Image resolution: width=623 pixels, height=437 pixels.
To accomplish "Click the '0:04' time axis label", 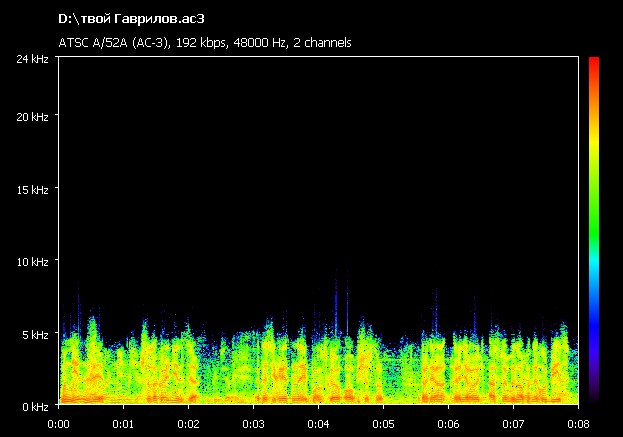I will coord(318,424).
